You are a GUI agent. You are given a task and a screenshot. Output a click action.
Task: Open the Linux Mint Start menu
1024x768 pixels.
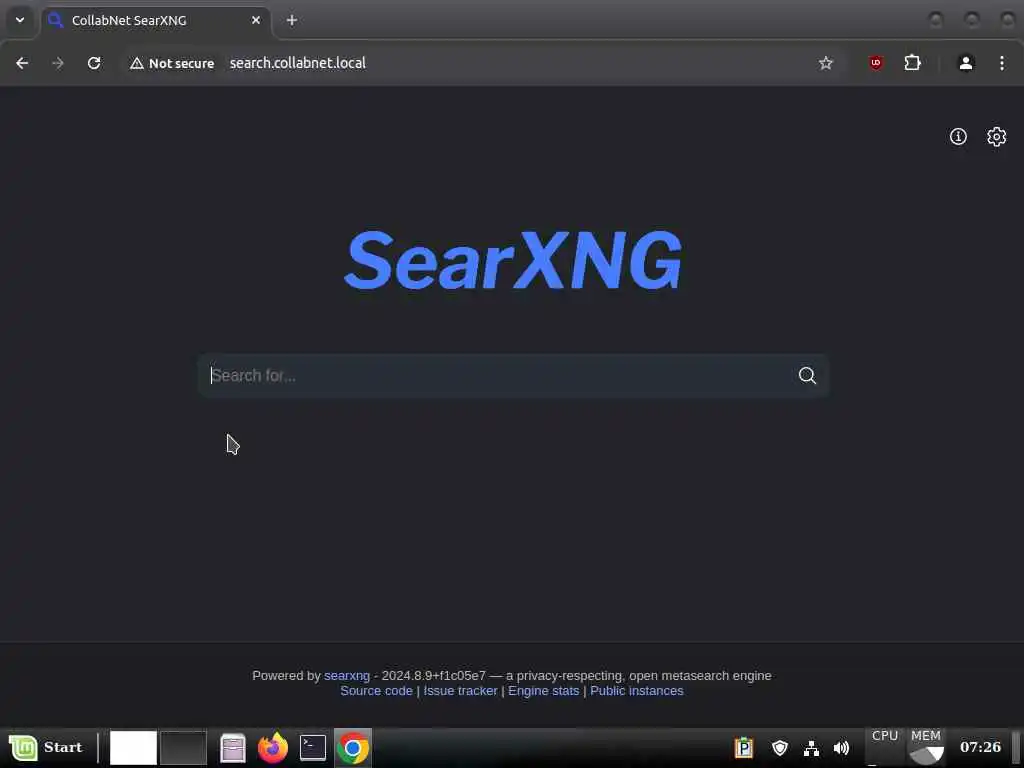pyautogui.click(x=46, y=747)
